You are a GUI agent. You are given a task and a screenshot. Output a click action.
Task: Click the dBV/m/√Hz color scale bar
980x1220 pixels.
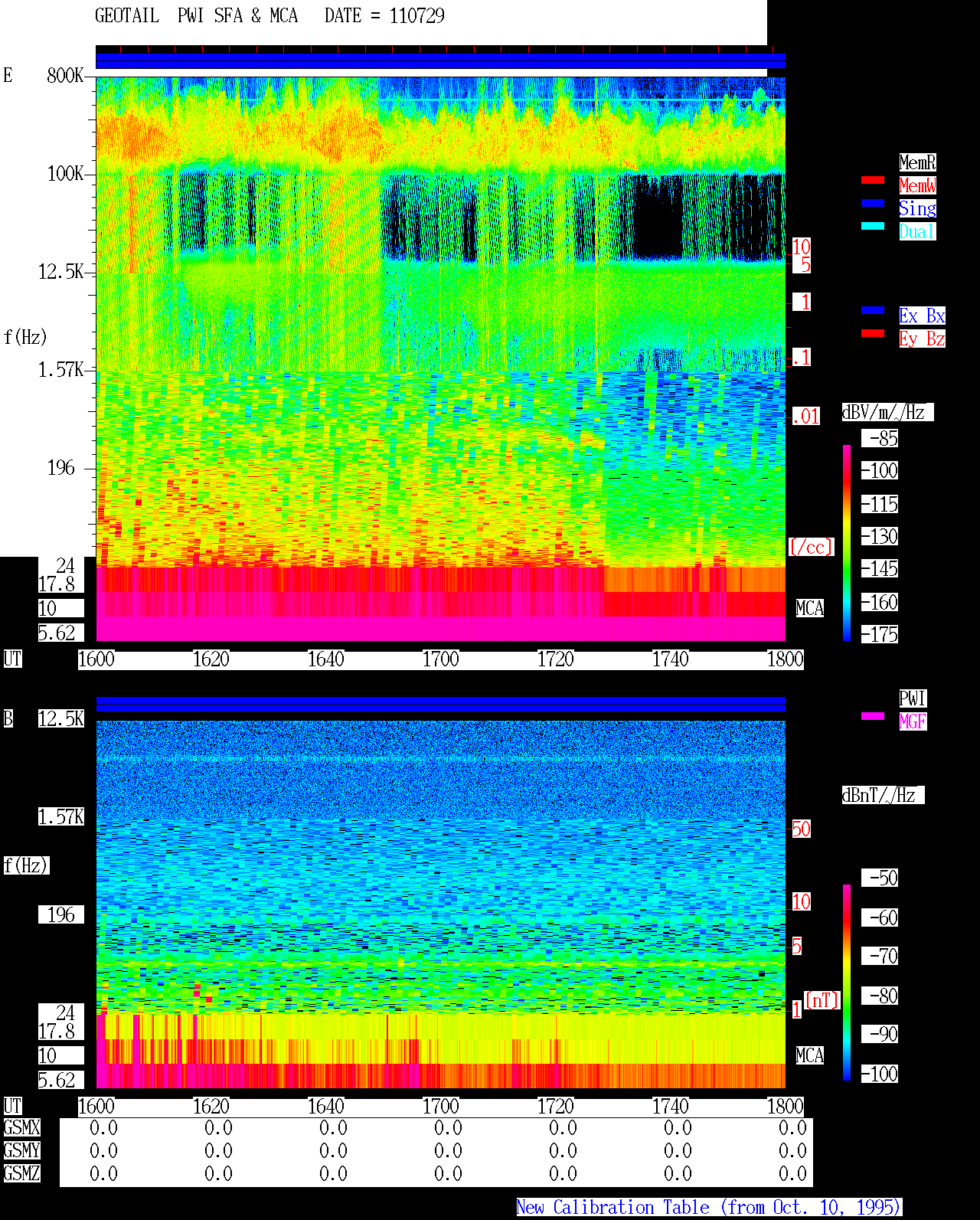pos(847,542)
